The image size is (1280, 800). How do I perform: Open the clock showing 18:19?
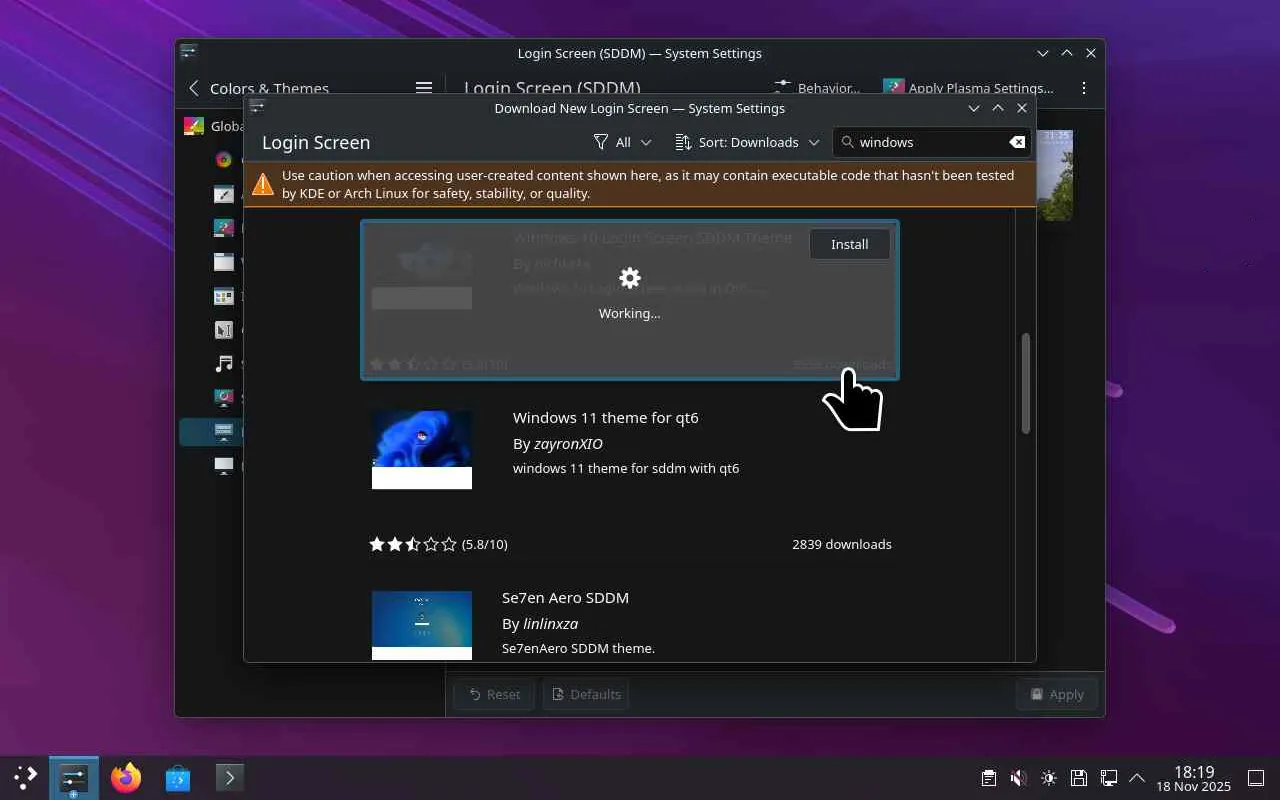coord(1194,778)
